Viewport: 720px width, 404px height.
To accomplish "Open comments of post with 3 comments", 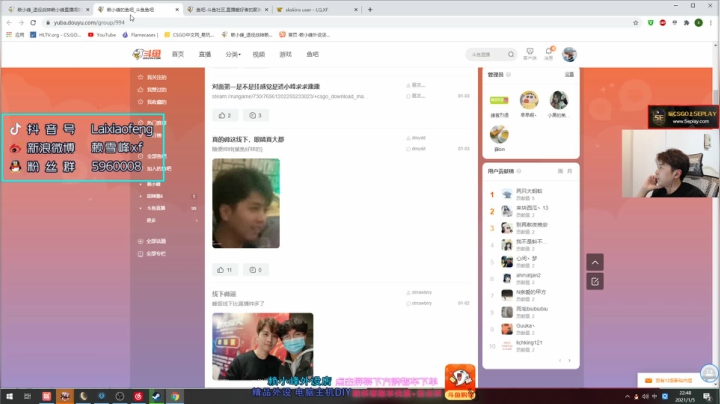I will click(x=255, y=115).
